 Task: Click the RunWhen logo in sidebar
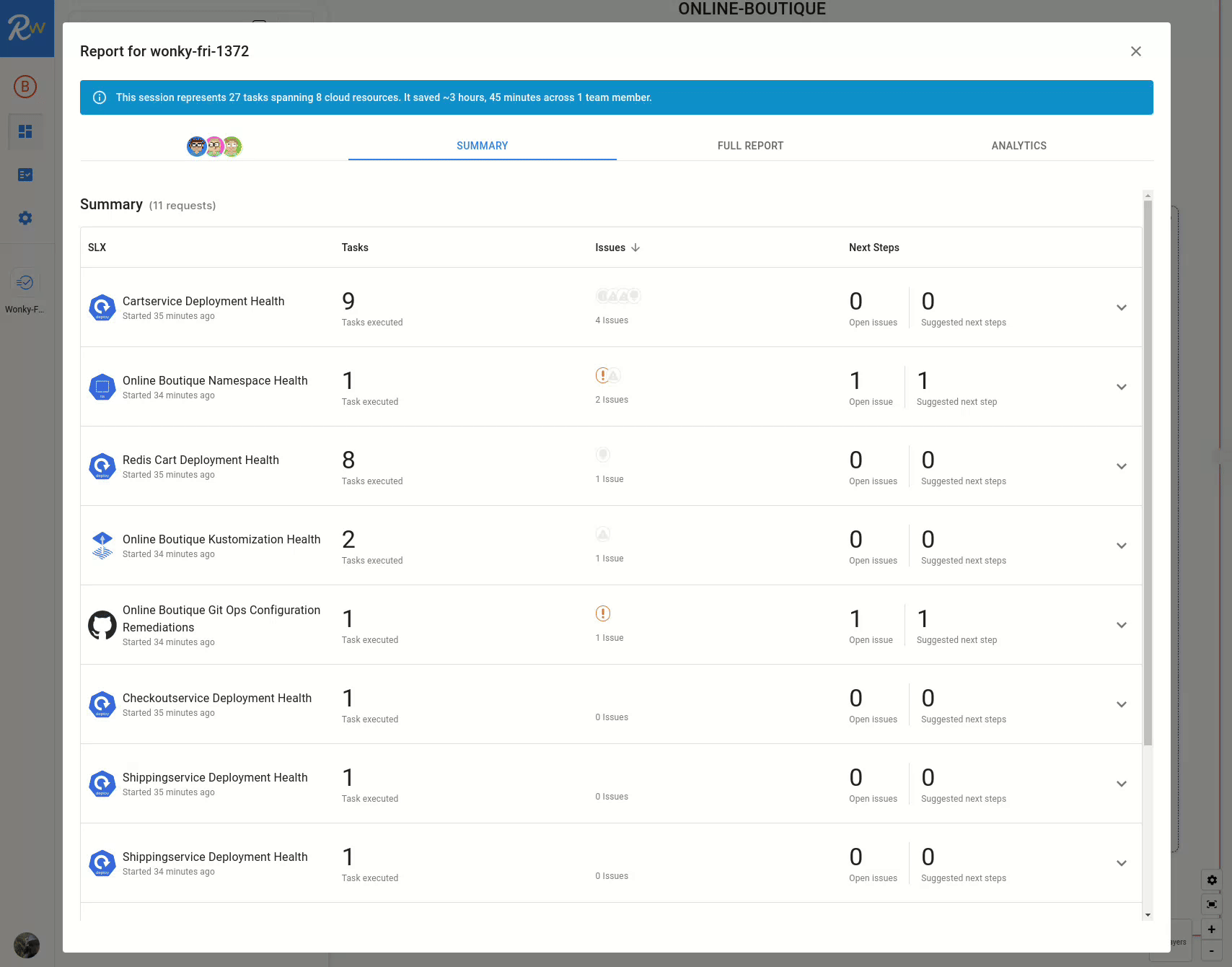[x=27, y=28]
